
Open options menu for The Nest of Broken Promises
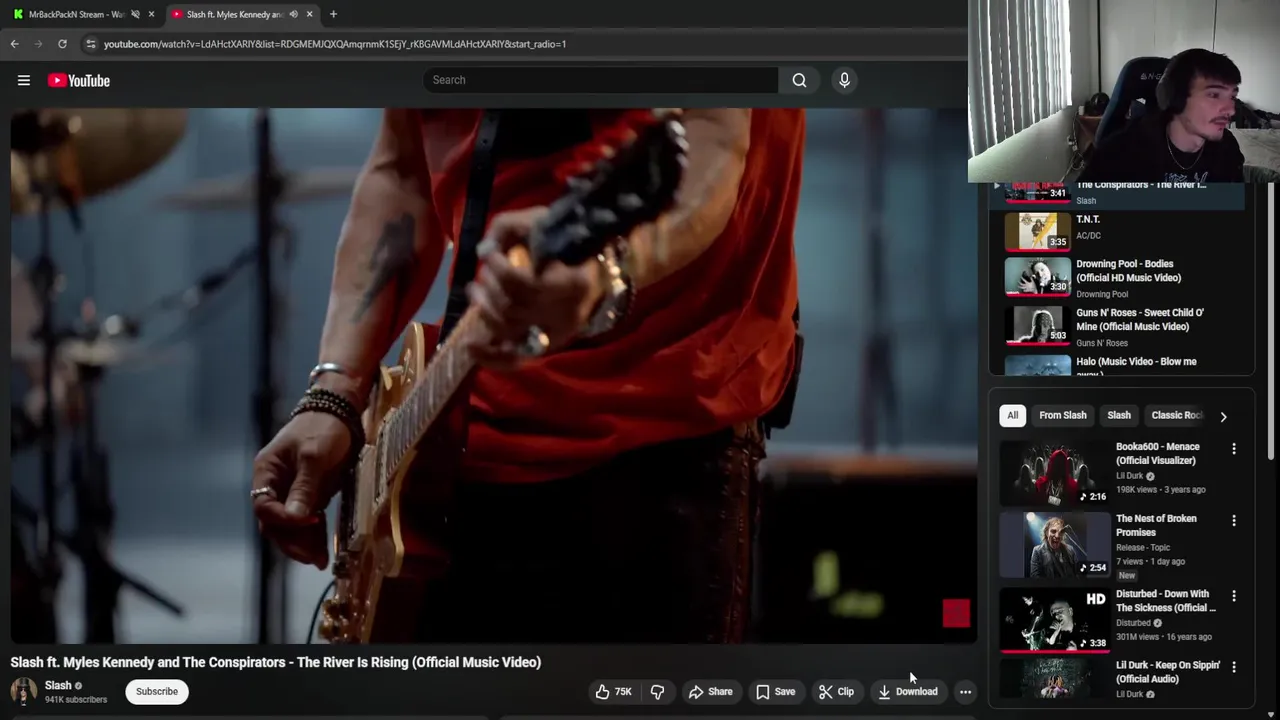tap(1233, 521)
